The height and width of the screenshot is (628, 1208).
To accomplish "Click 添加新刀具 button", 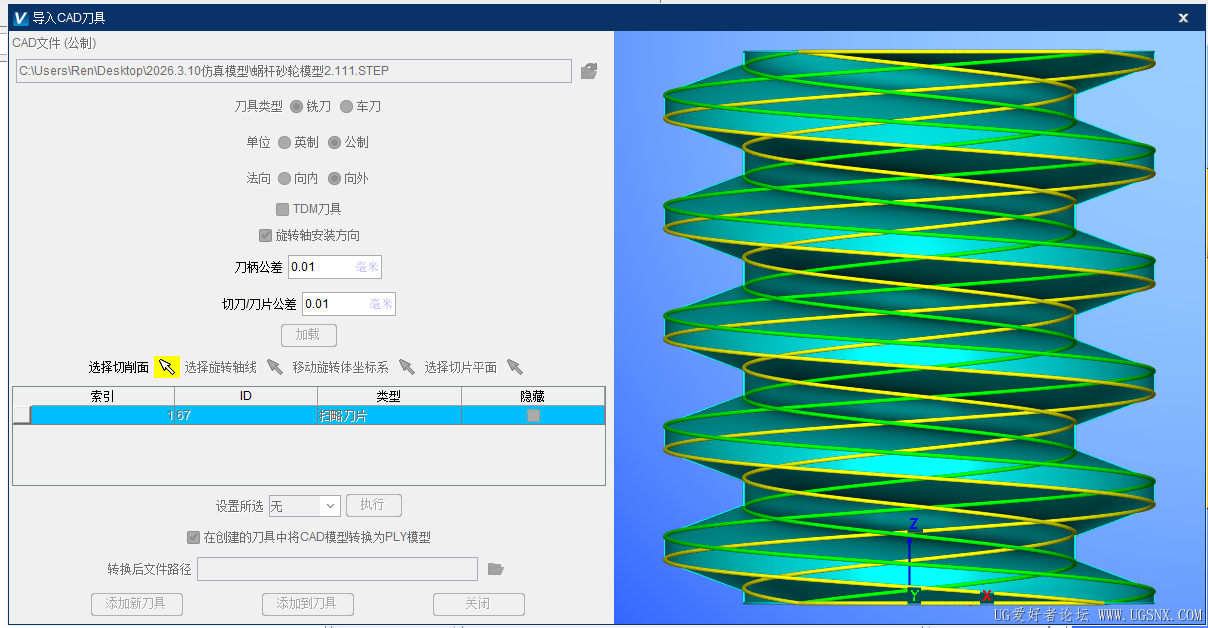I will pyautogui.click(x=137, y=604).
